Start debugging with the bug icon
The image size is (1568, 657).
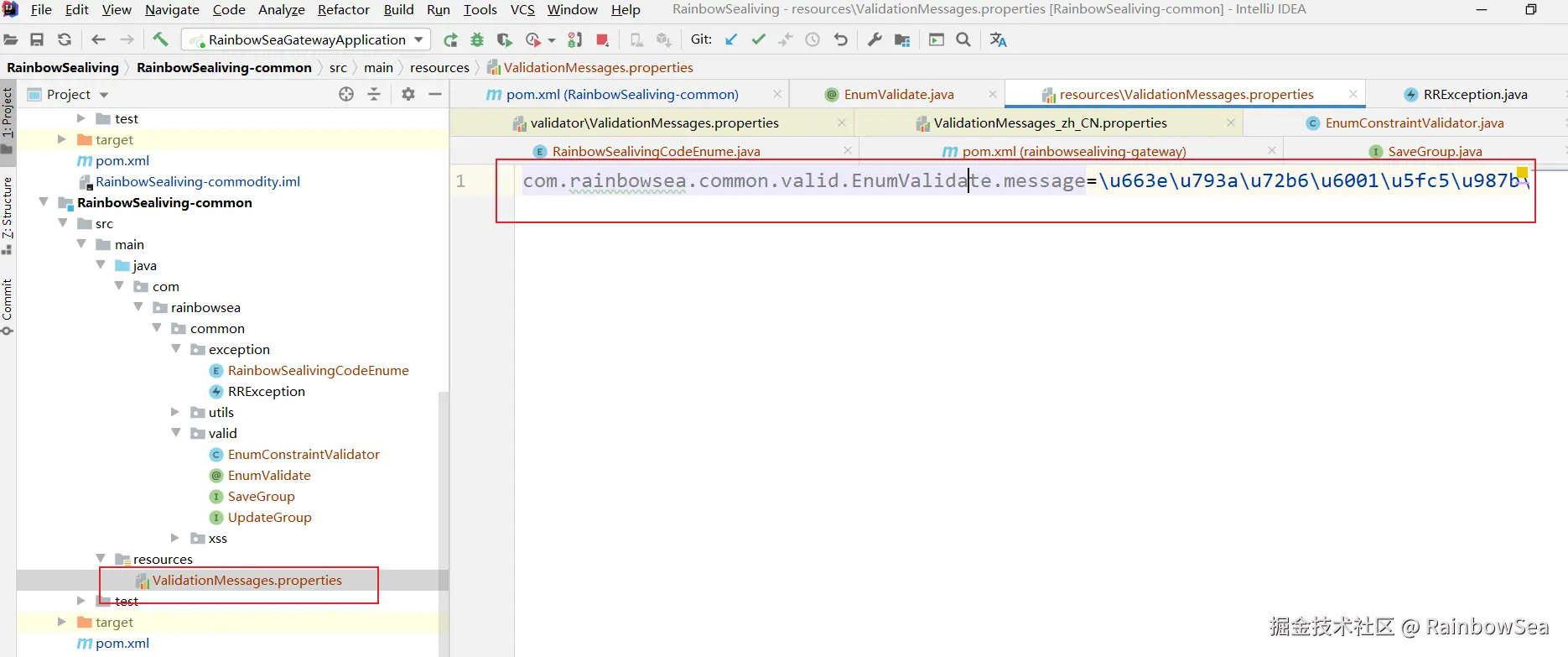tap(477, 39)
